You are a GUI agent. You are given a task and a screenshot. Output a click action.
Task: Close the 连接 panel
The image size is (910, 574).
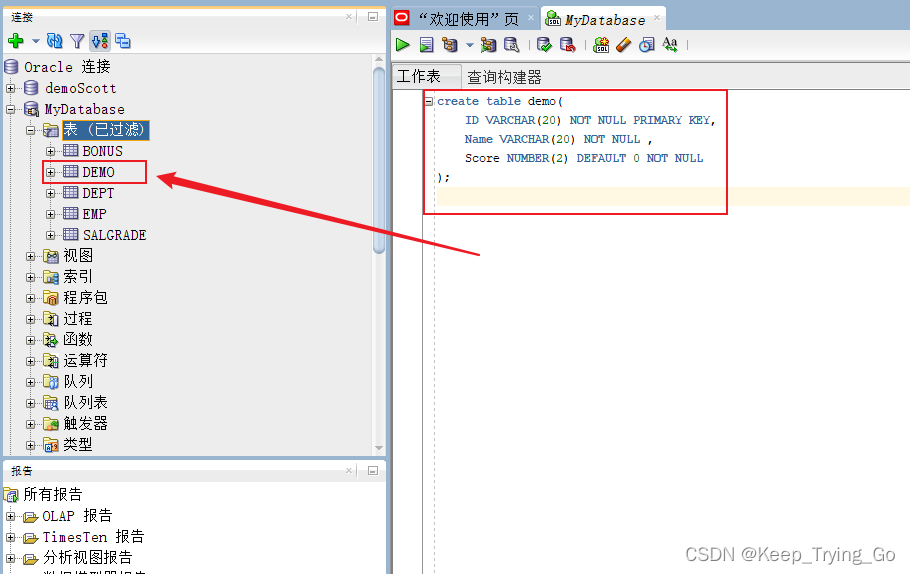349,17
